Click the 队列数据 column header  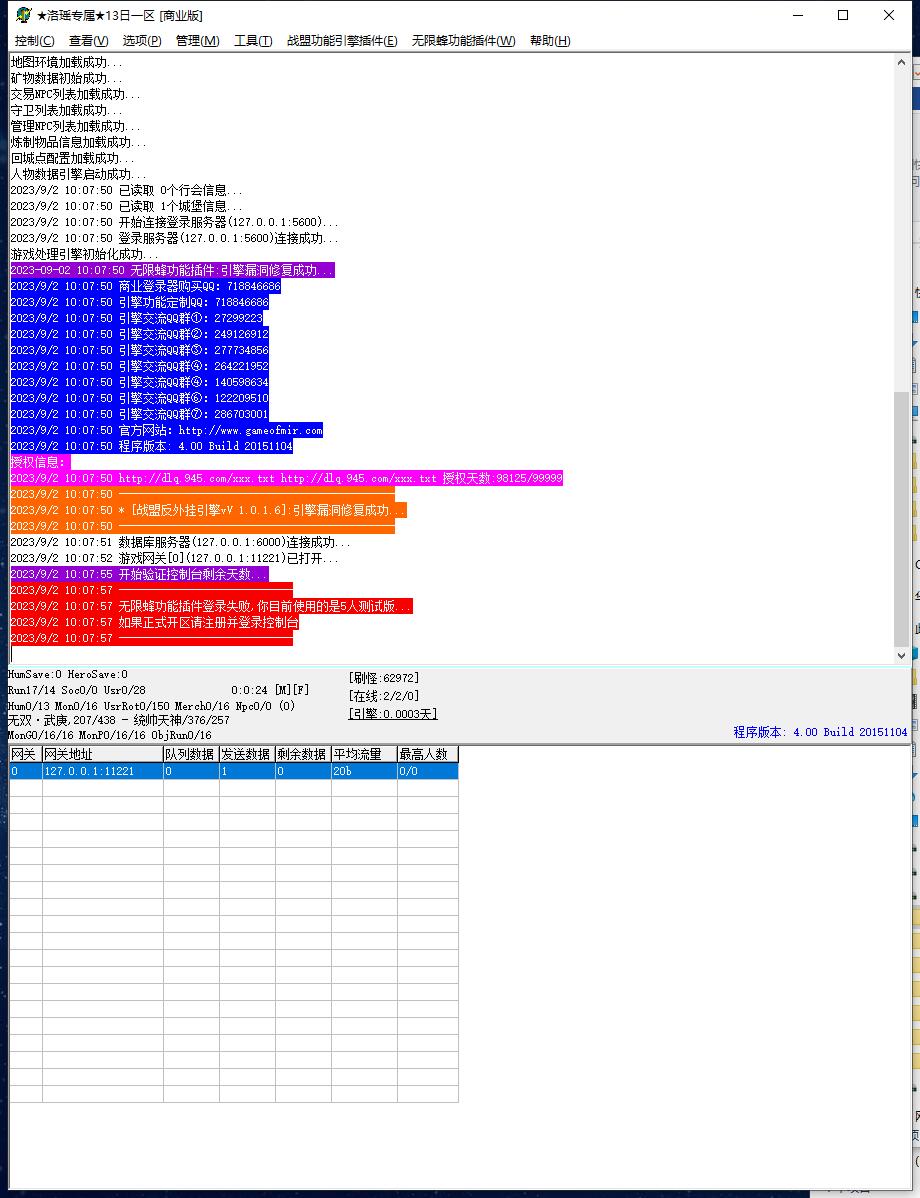click(191, 754)
